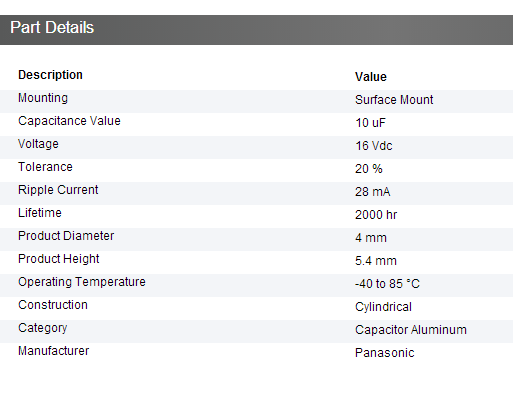
Task: Select the Product Diameter label
Action: coord(66,236)
